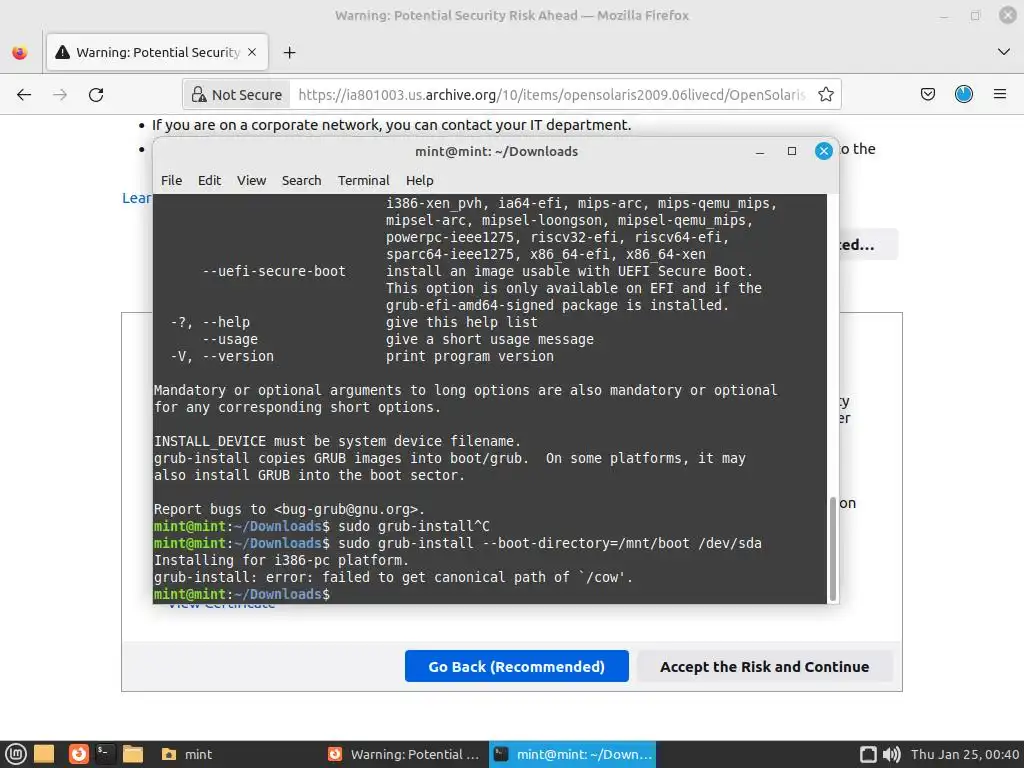1024x768 pixels.
Task: Click Accept the Risk and Continue
Action: 765,666
